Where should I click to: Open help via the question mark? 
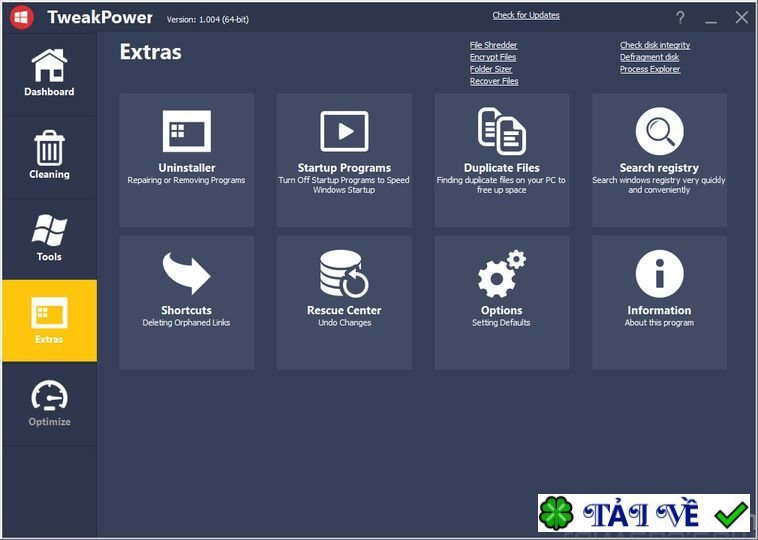click(x=680, y=18)
